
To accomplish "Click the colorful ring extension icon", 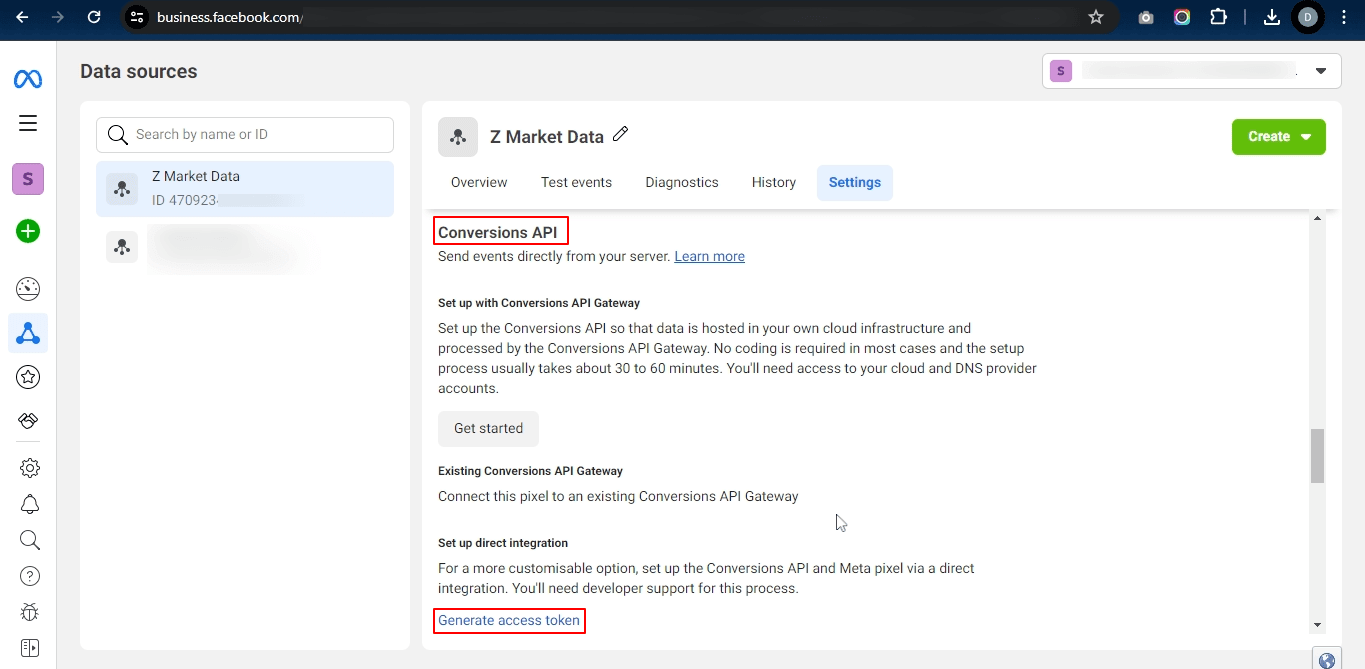I will (1182, 17).
